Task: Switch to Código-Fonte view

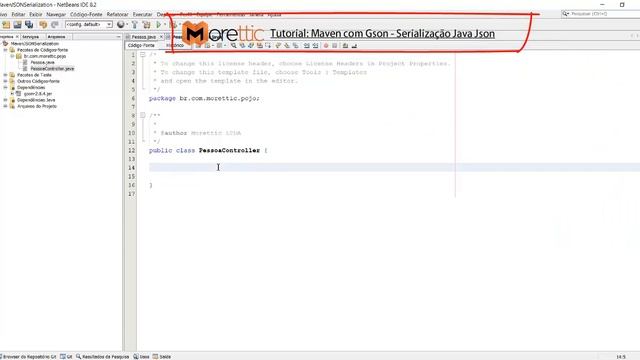Action: [141, 45]
